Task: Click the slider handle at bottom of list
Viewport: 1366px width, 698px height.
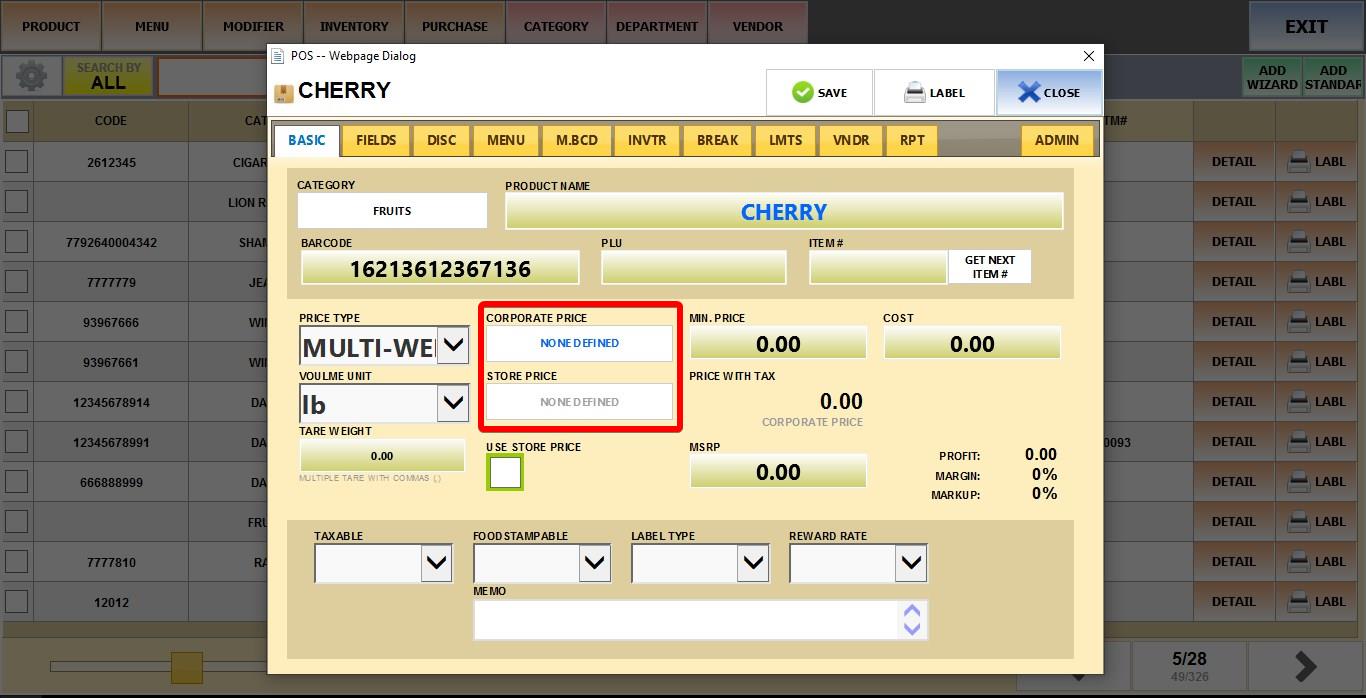Action: [x=186, y=666]
